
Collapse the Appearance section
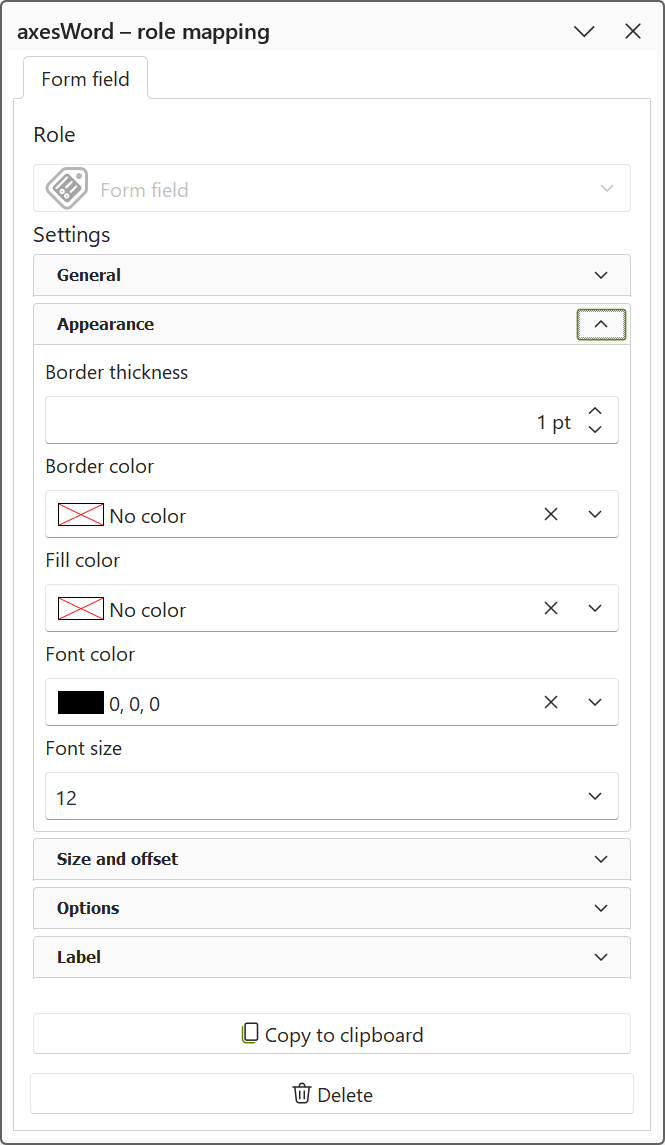pos(601,324)
